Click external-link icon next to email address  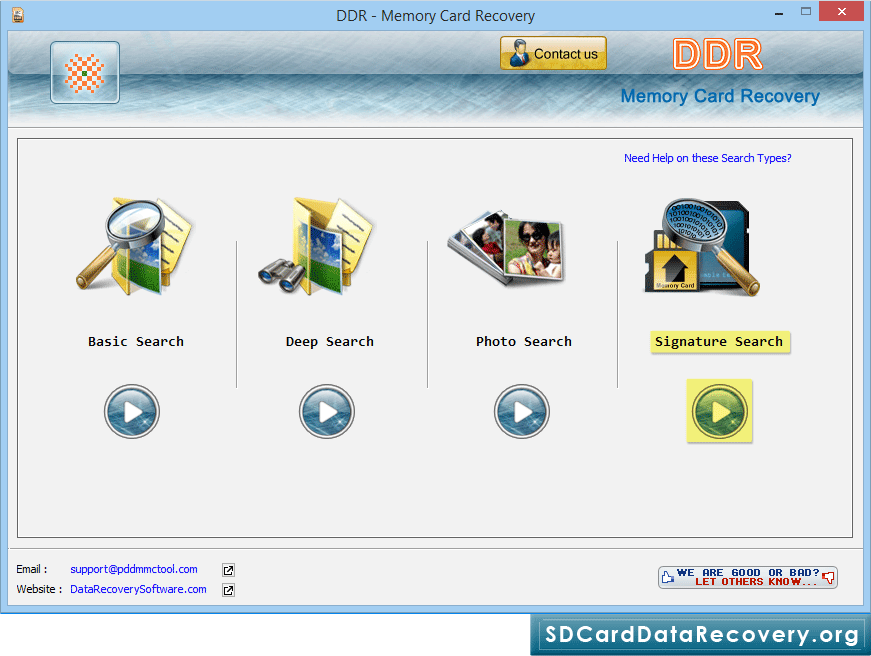pos(228,570)
